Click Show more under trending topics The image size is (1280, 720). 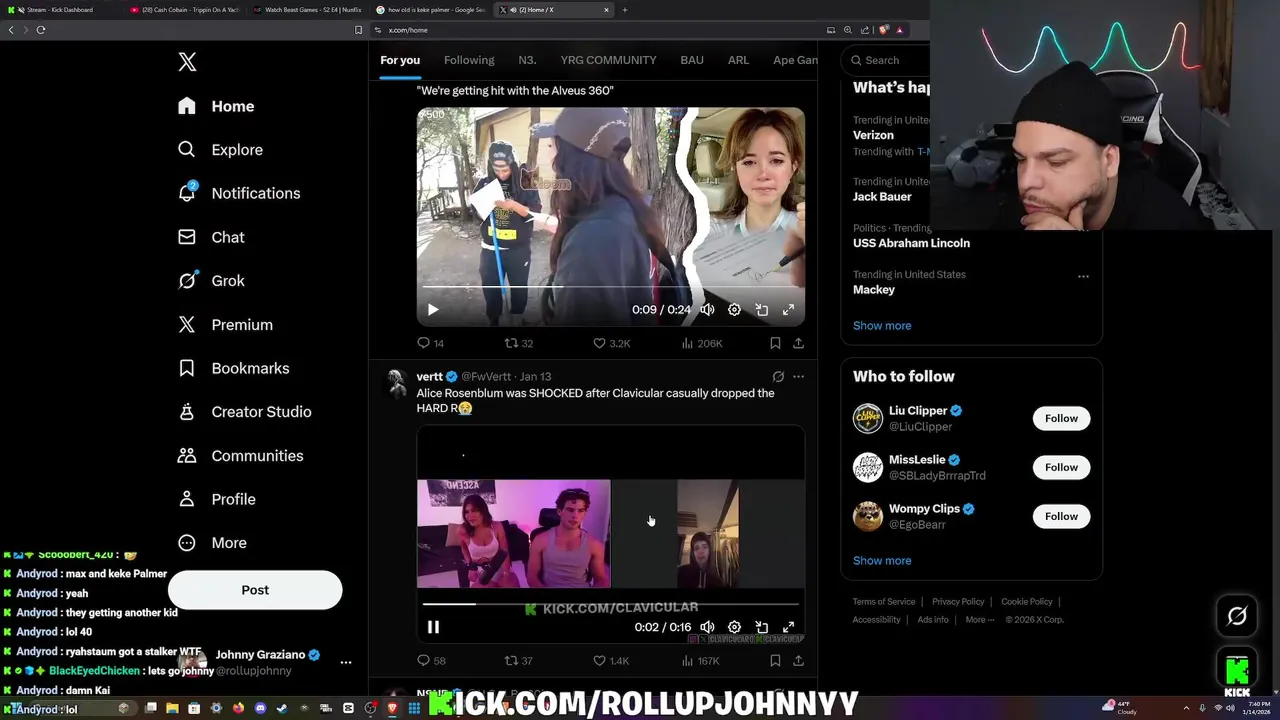(882, 325)
